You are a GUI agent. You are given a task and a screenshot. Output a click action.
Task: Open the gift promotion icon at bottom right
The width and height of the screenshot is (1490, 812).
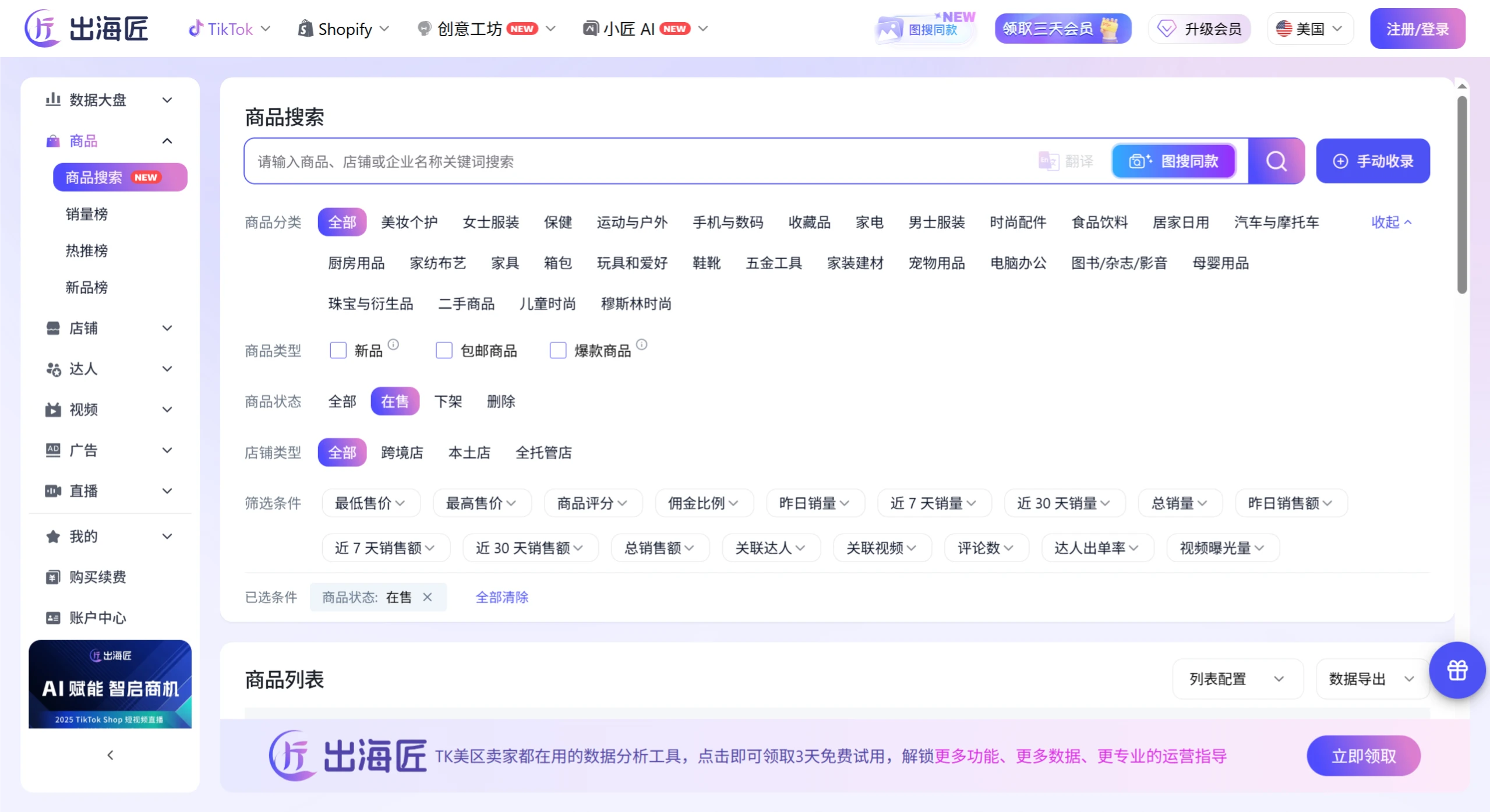(1456, 670)
